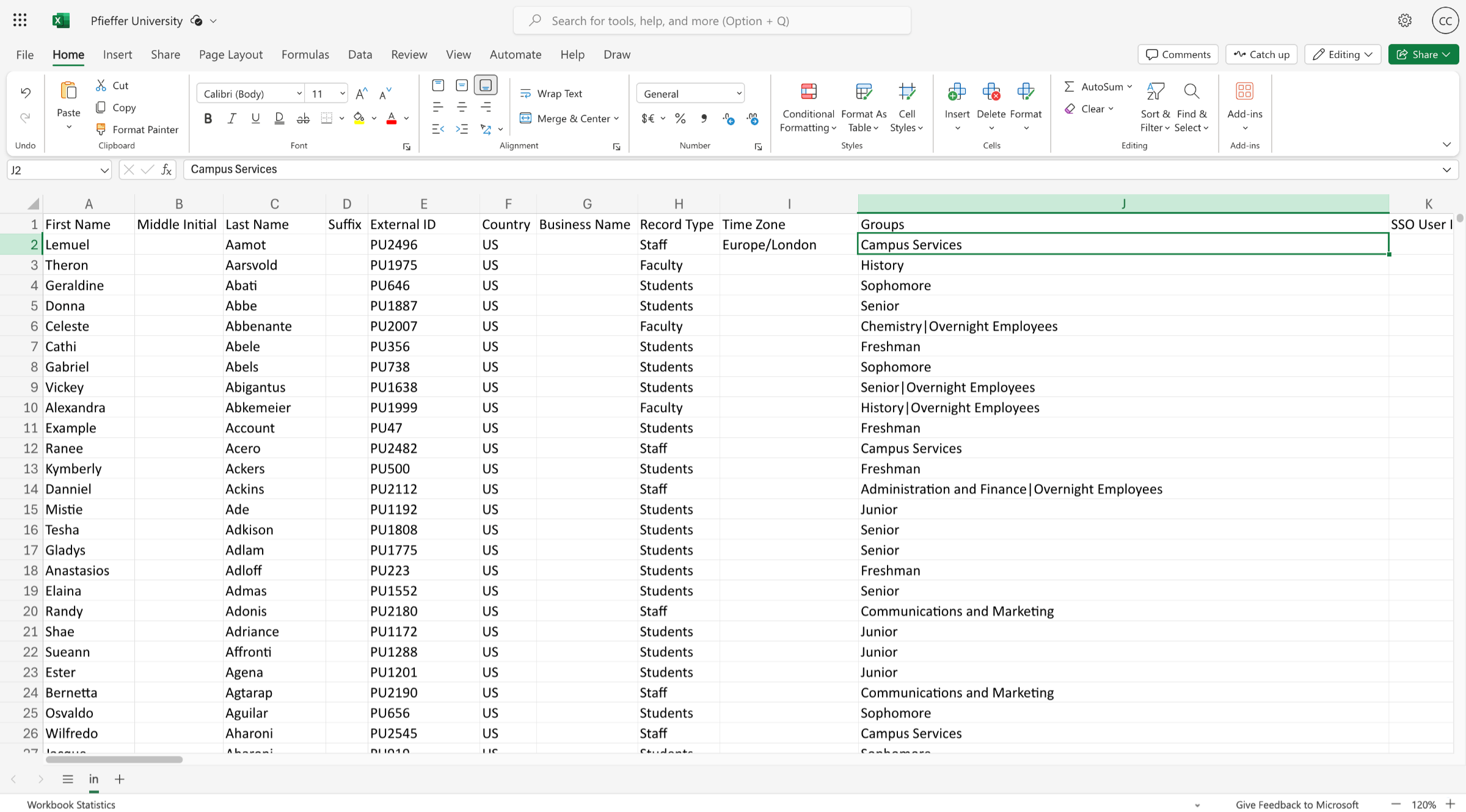Toggle Wrap Text on selected cell
This screenshot has width=1466, height=812.
click(552, 93)
